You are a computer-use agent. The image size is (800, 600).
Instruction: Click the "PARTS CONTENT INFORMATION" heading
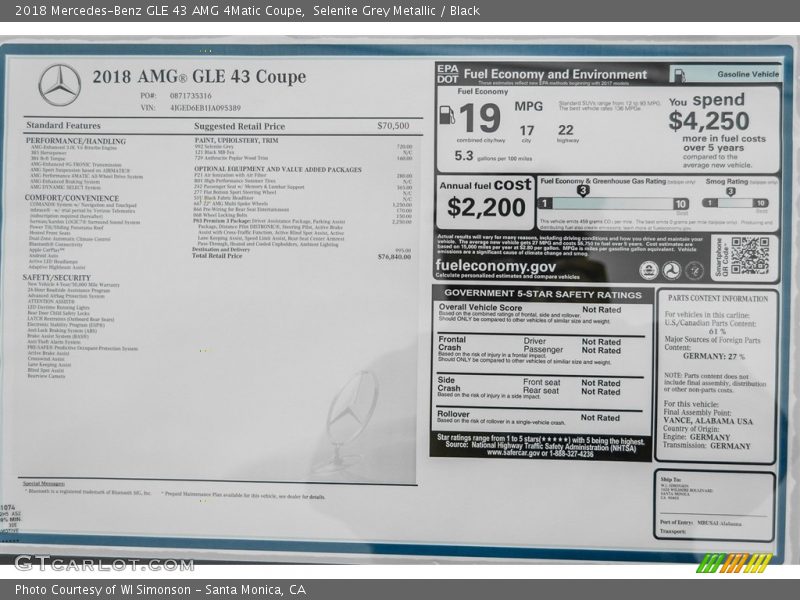718,298
